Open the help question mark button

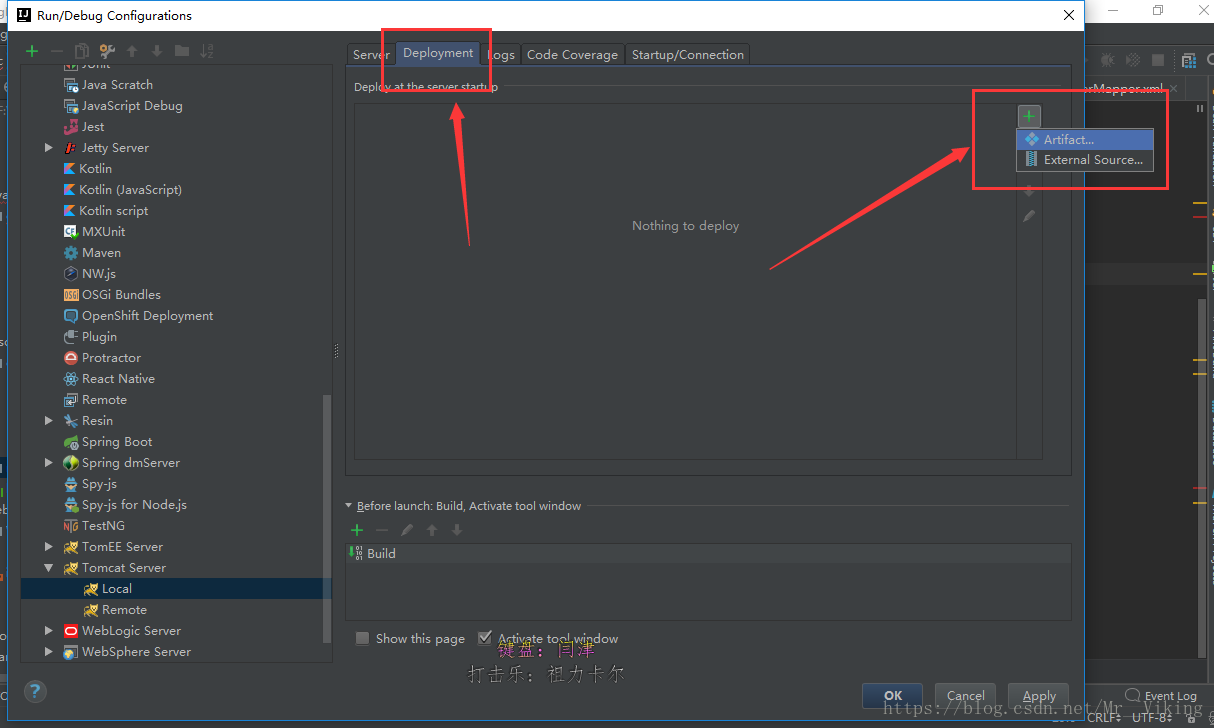(x=35, y=691)
